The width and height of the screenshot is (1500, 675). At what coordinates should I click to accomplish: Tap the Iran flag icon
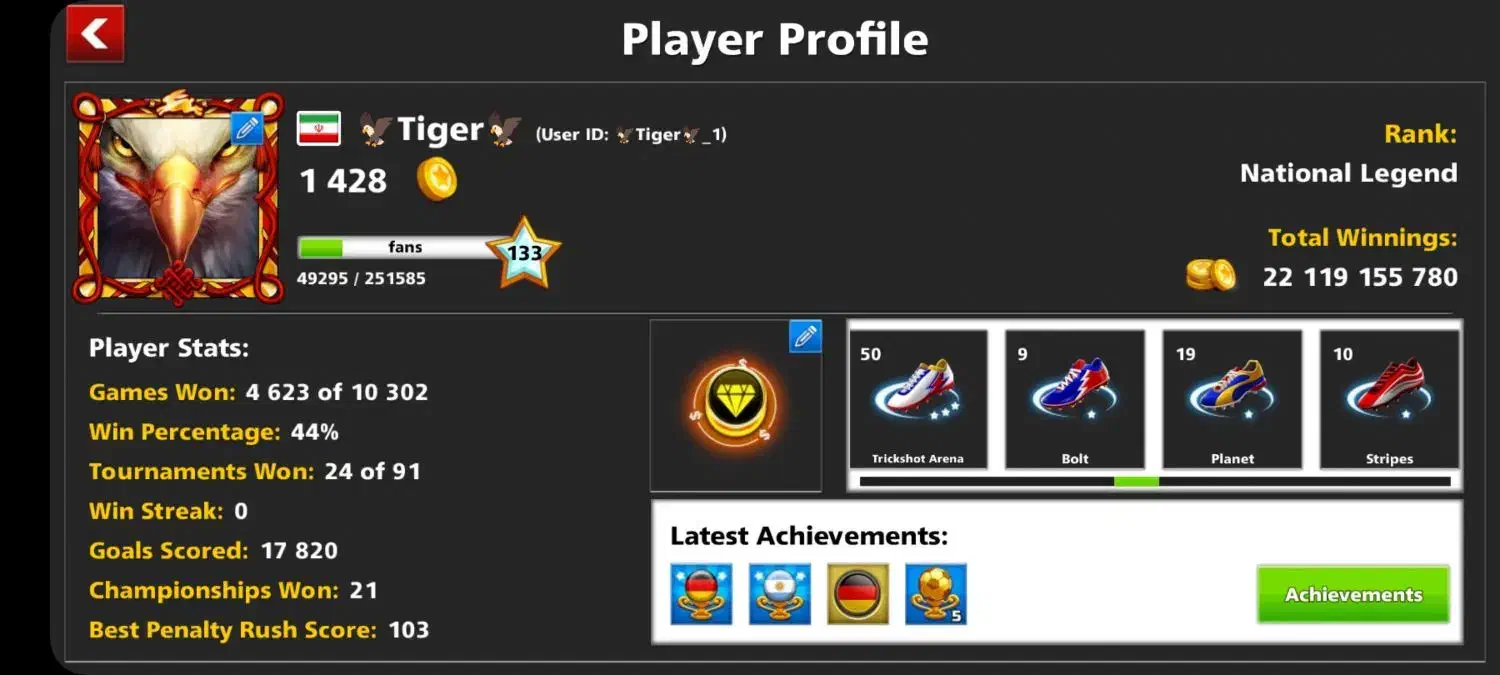319,129
